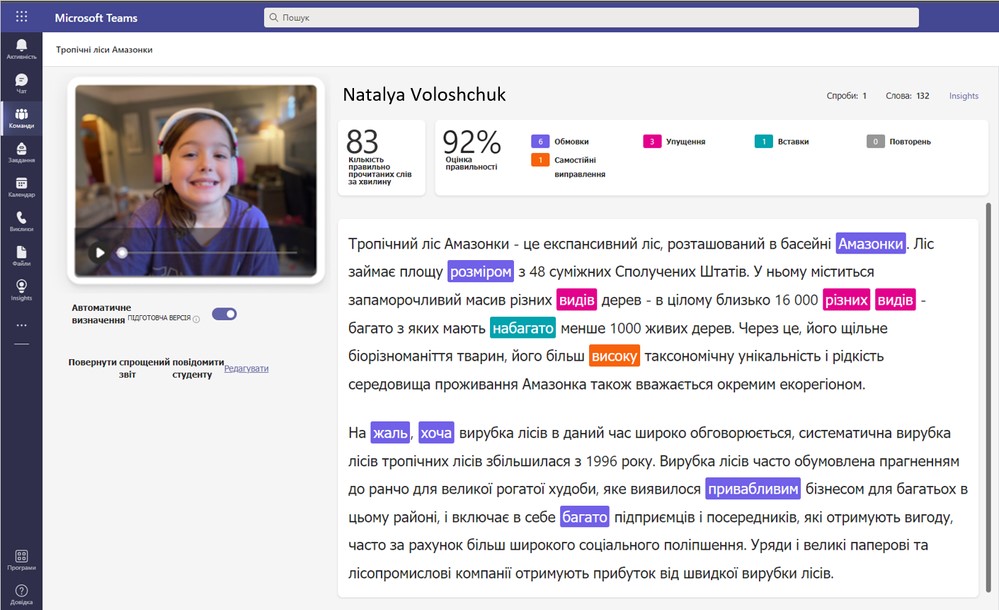This screenshot has width=999, height=610.
Task: Select the highlighted word "привабливим"
Action: click(753, 489)
